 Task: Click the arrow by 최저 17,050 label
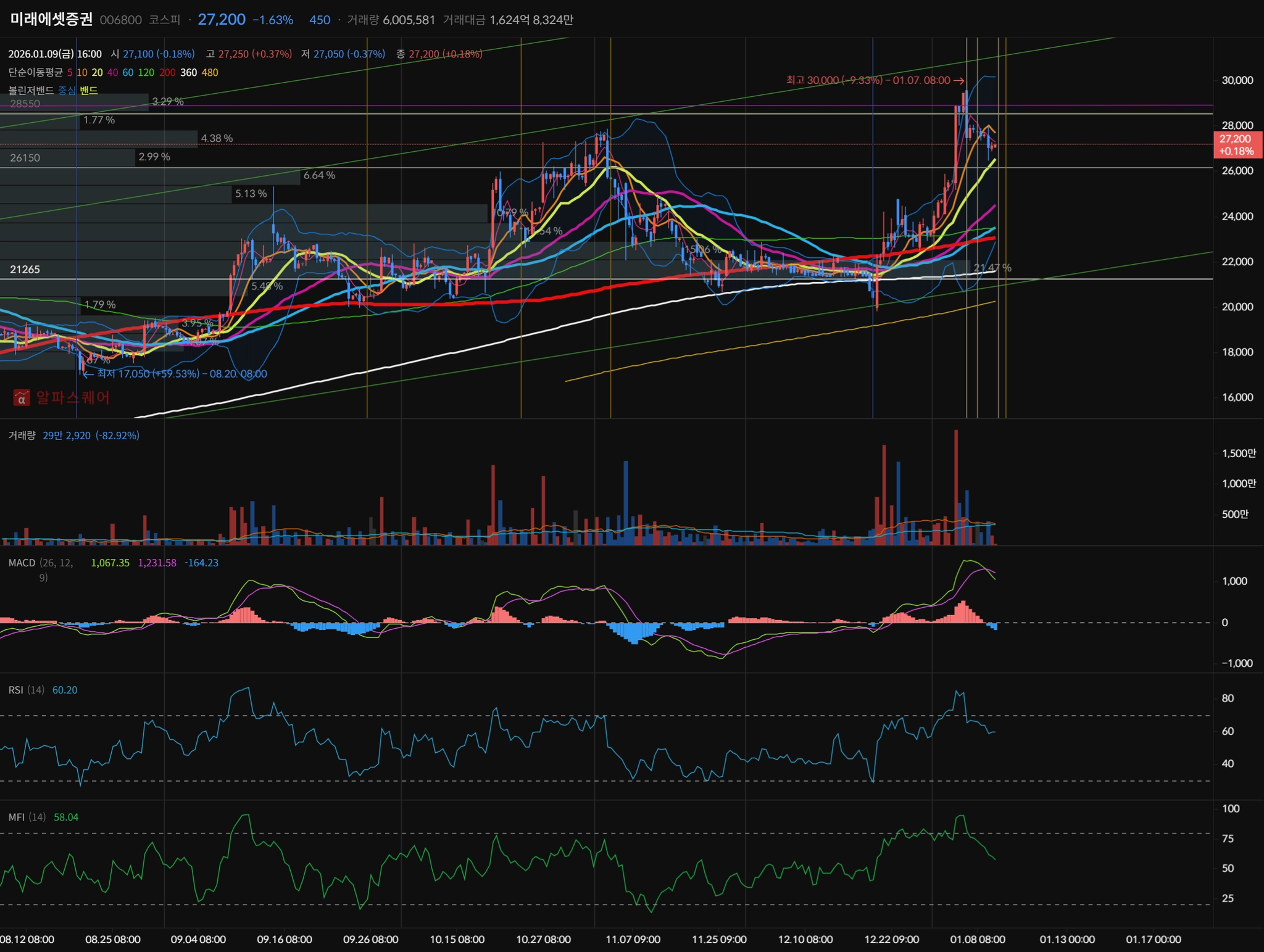(x=88, y=374)
